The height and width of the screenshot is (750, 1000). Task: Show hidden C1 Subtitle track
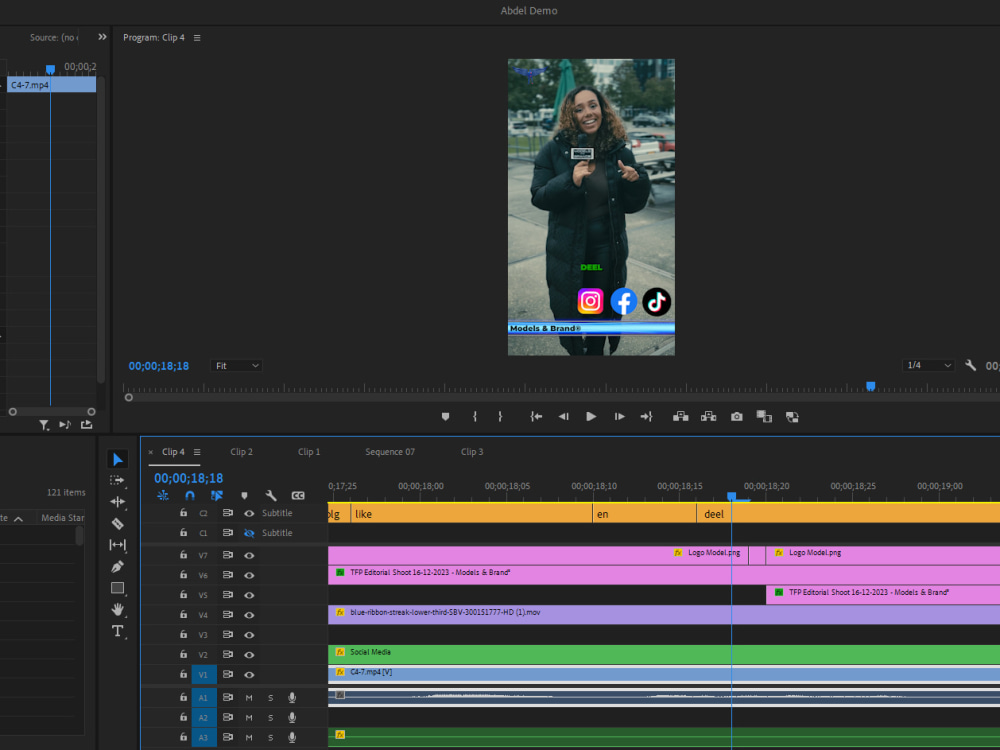click(249, 533)
